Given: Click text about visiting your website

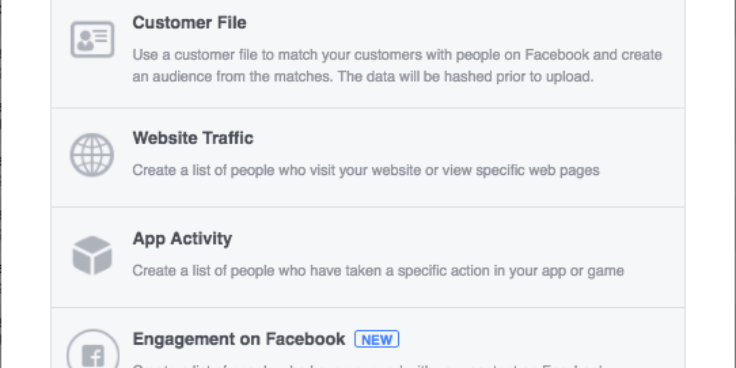Looking at the screenshot, I should point(366,170).
